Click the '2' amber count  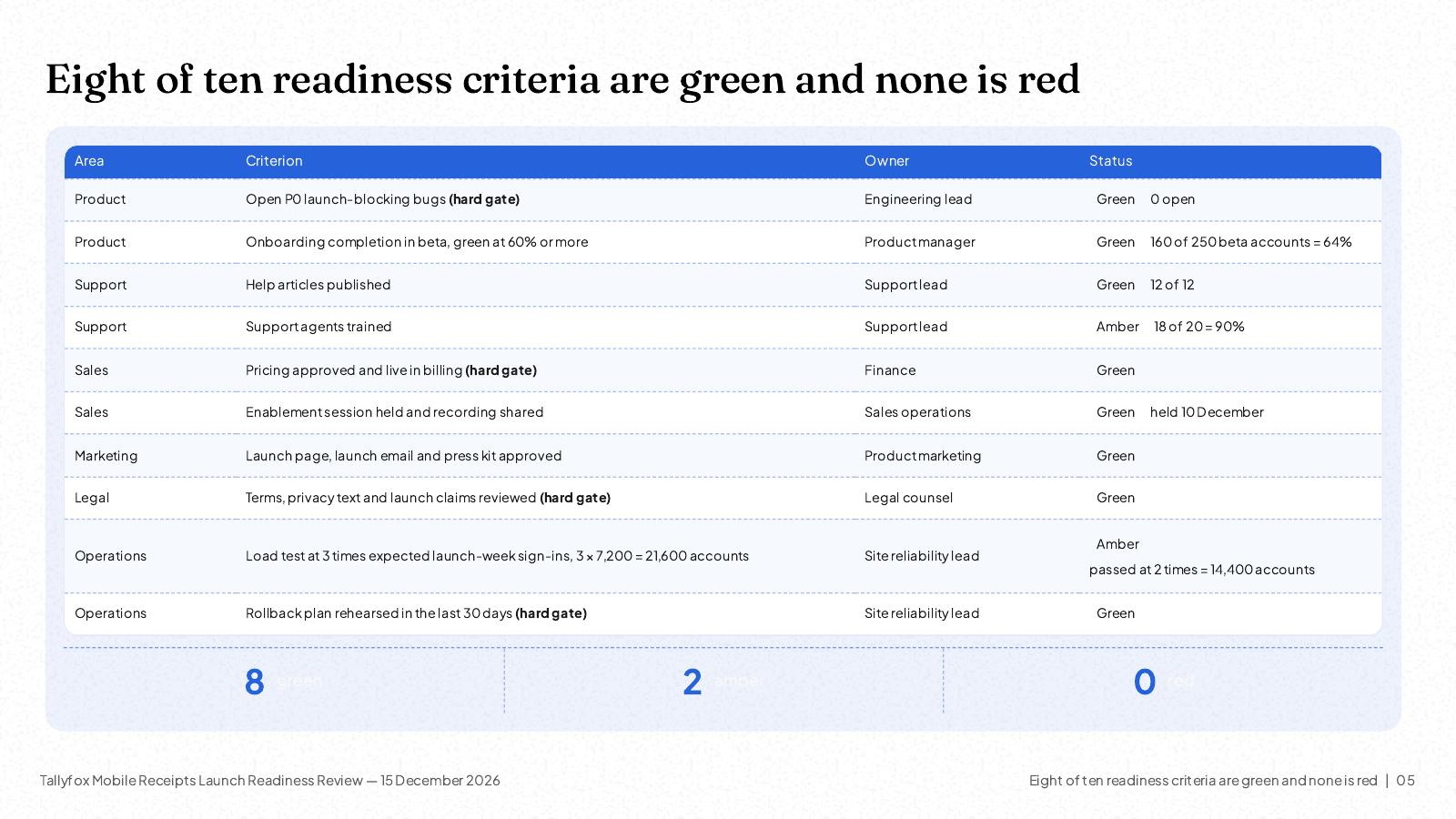tap(693, 682)
